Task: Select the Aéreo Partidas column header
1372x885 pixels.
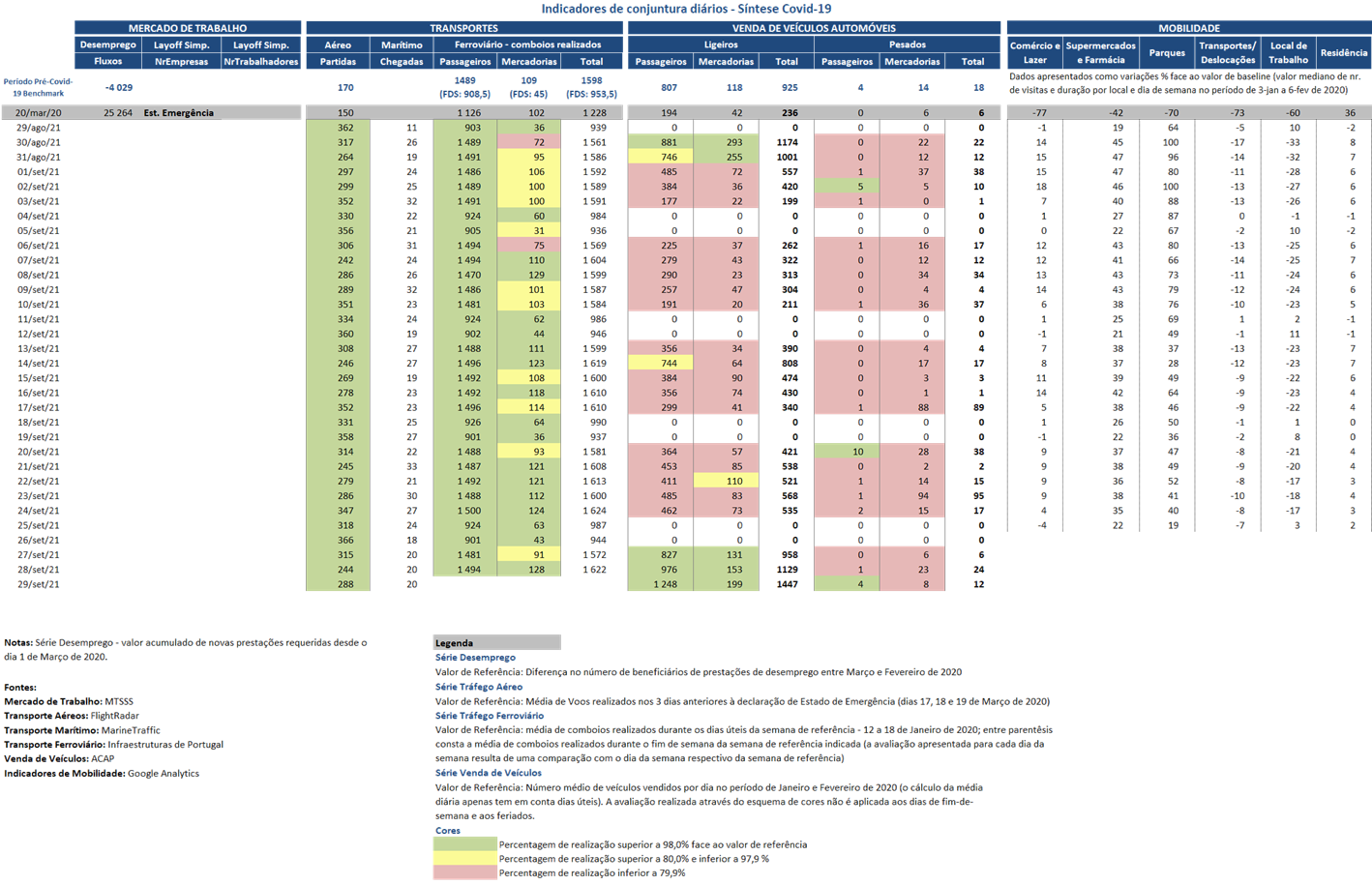Action: (x=338, y=53)
